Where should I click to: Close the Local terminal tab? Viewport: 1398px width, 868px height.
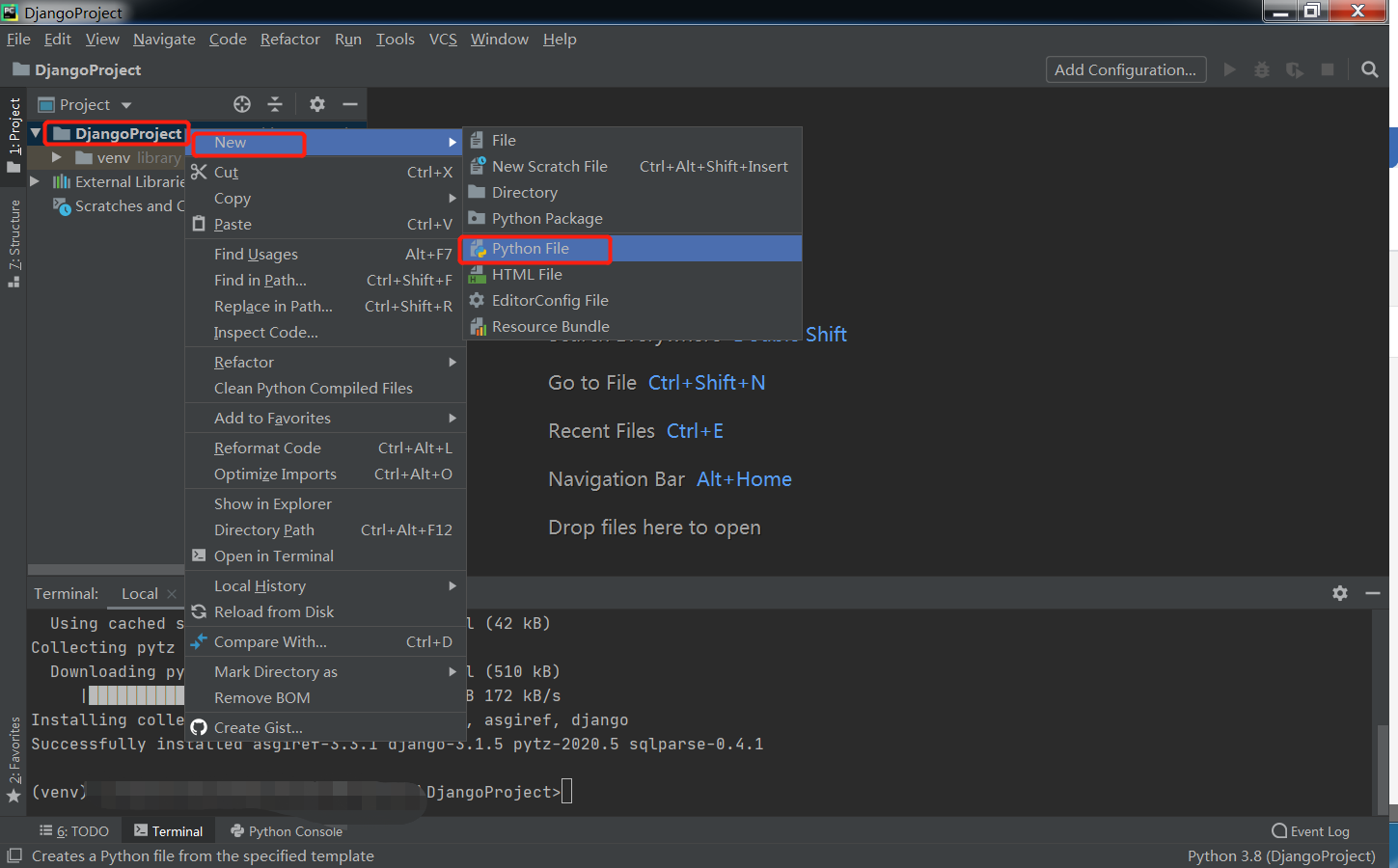point(172,594)
